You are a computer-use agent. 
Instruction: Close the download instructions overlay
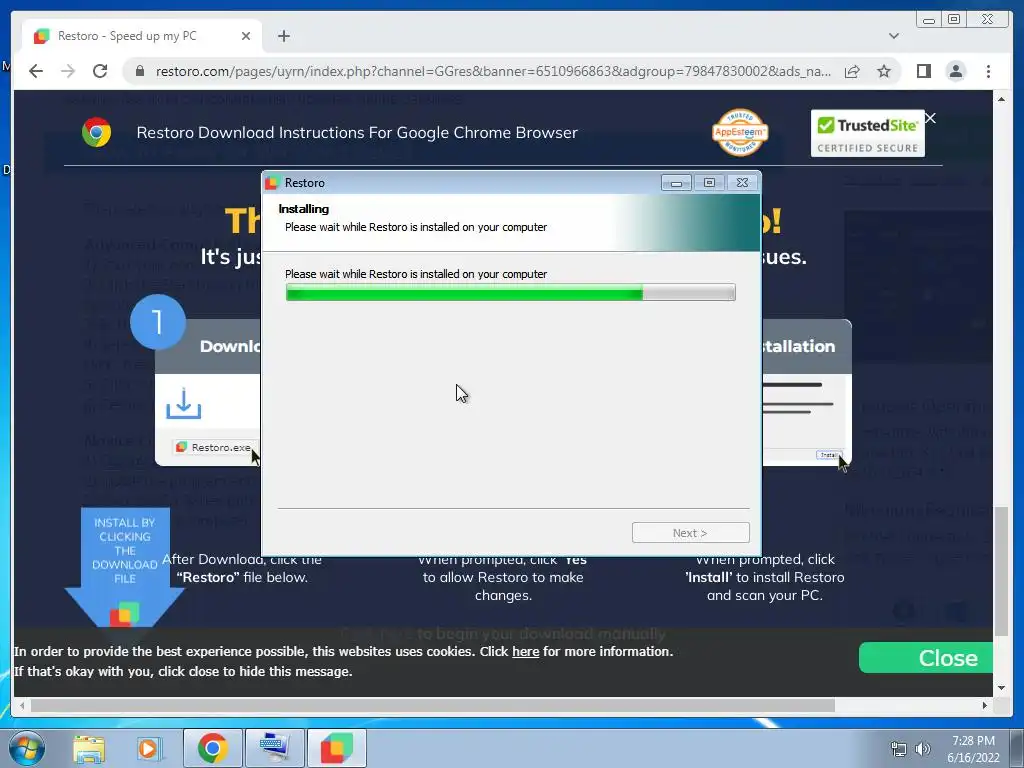[931, 118]
